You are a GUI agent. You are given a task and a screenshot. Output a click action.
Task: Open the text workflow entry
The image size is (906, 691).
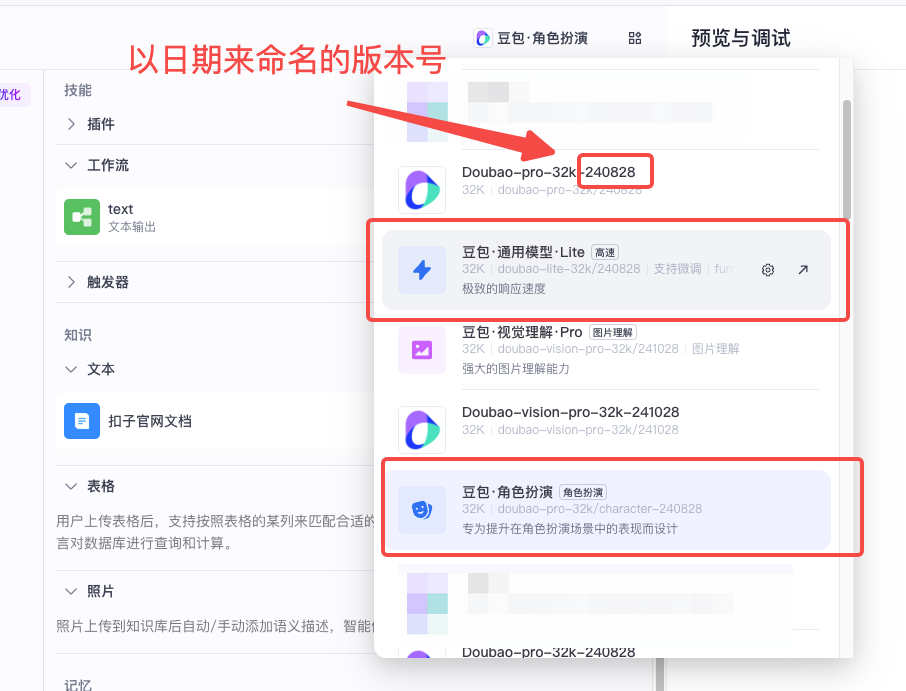pyautogui.click(x=215, y=217)
